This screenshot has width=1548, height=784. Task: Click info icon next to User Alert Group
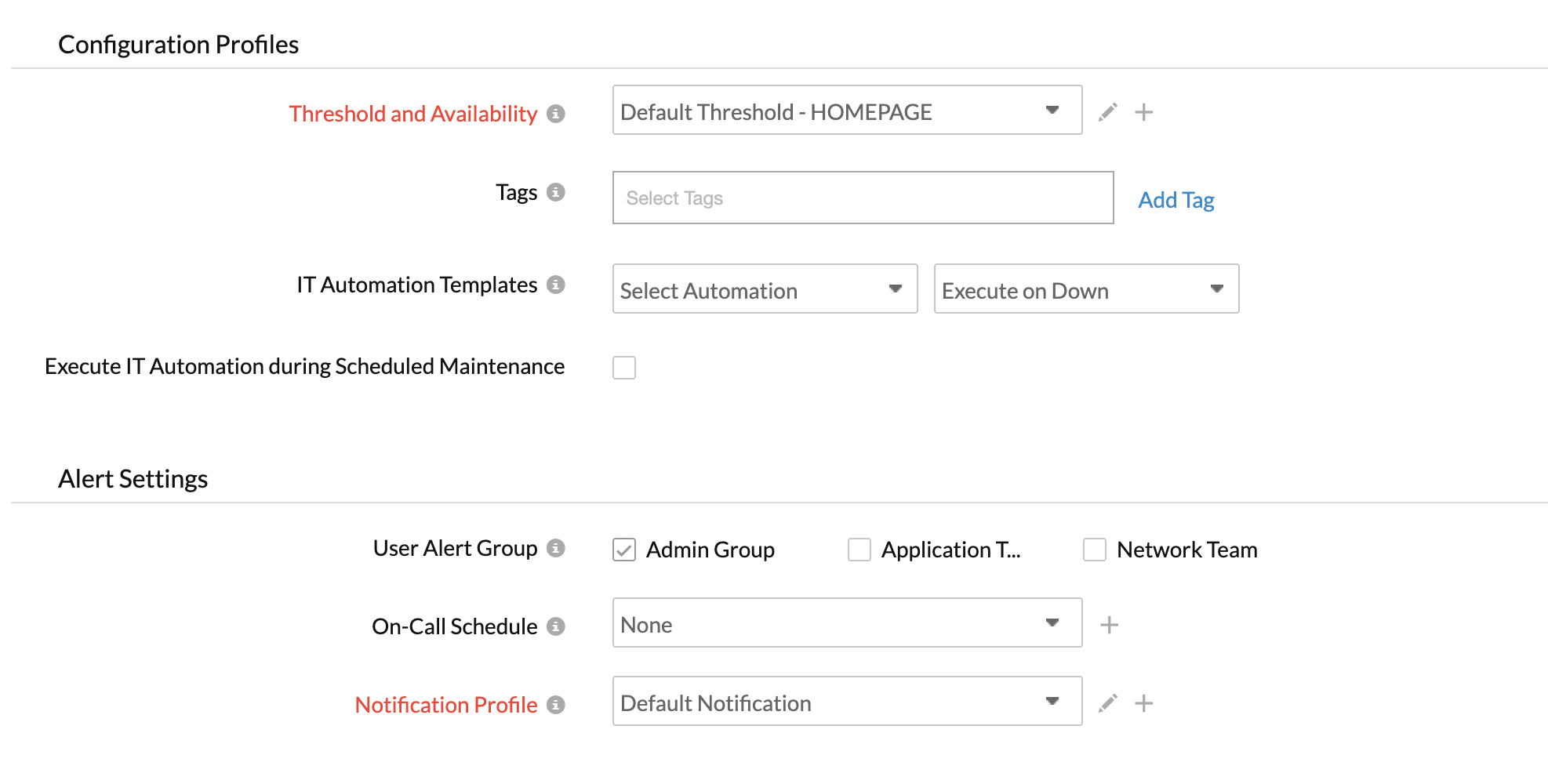click(x=556, y=548)
